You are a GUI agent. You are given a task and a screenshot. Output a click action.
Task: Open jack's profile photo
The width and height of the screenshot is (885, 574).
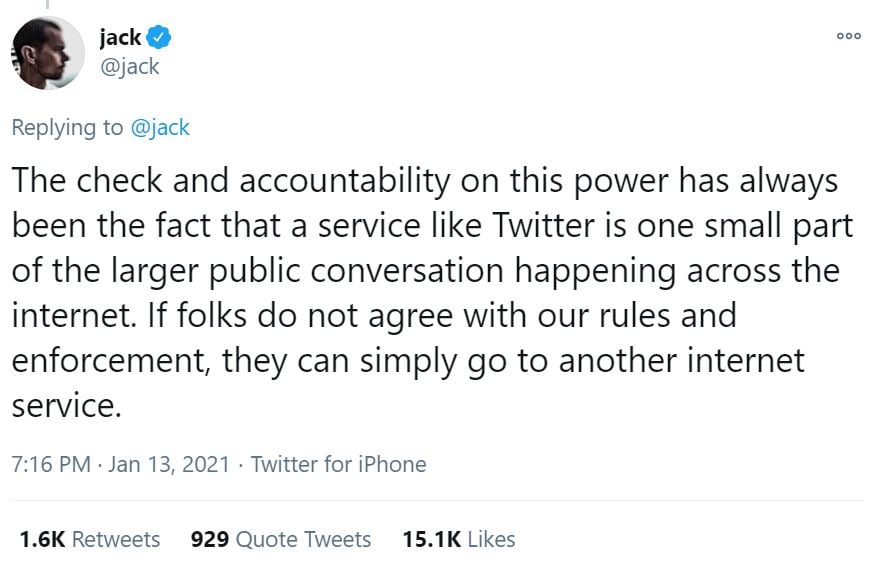[x=47, y=53]
